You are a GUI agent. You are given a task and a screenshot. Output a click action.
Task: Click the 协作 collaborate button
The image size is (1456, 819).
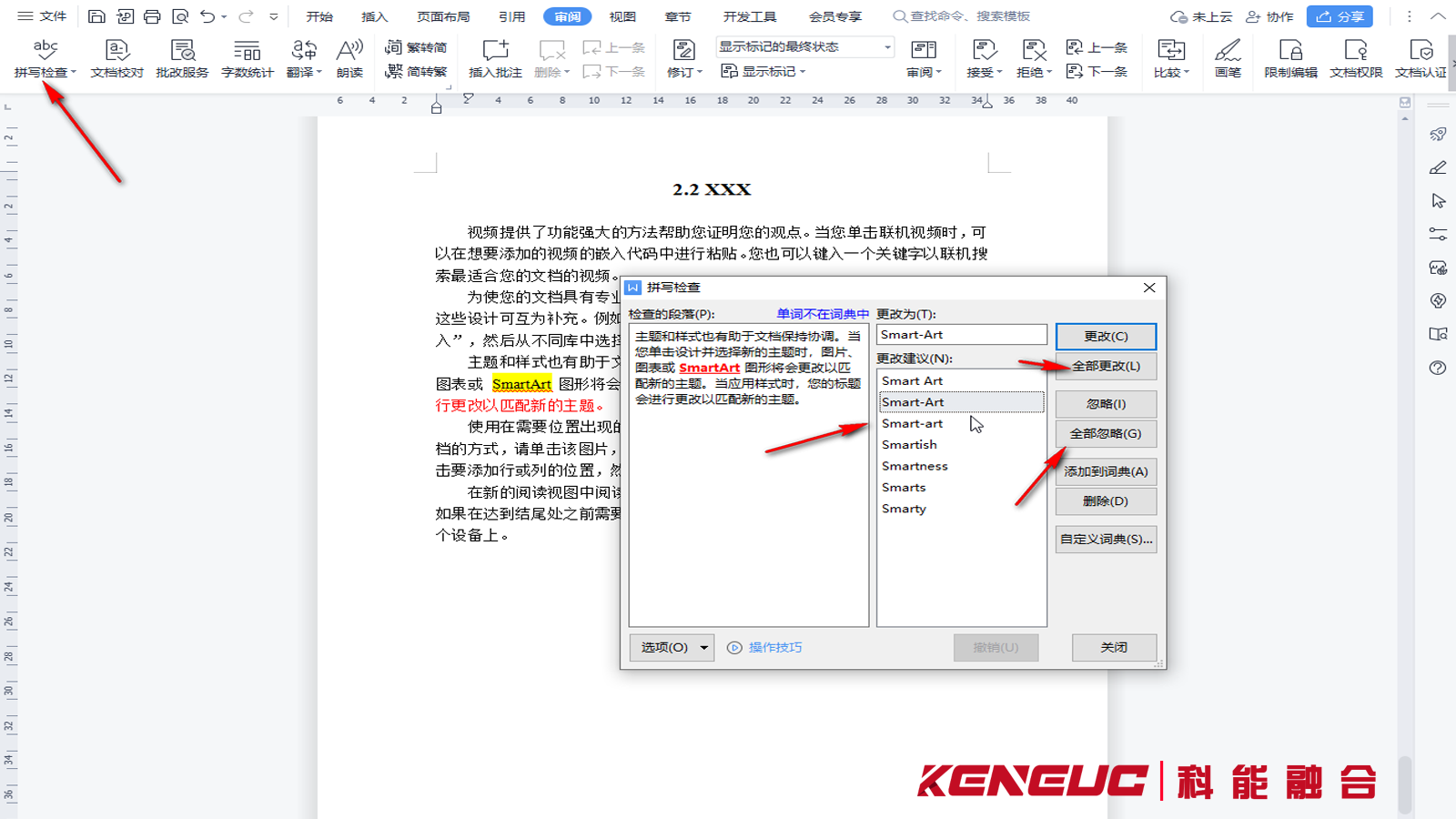(1269, 16)
